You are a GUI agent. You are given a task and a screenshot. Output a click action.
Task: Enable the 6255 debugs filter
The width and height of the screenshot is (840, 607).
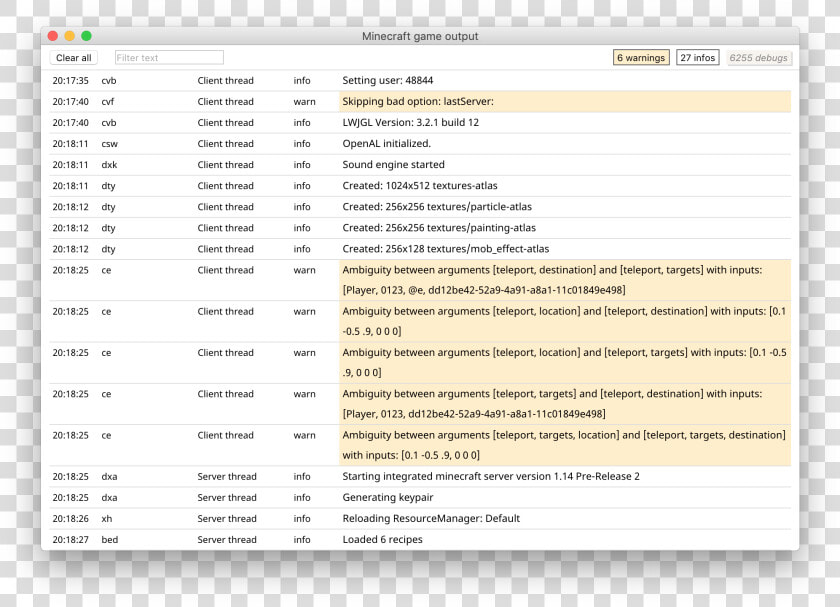[x=759, y=58]
